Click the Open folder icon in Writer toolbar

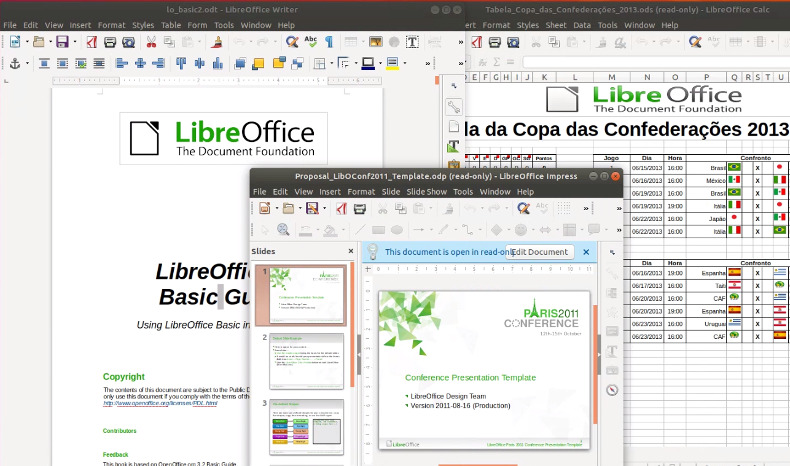[38, 42]
